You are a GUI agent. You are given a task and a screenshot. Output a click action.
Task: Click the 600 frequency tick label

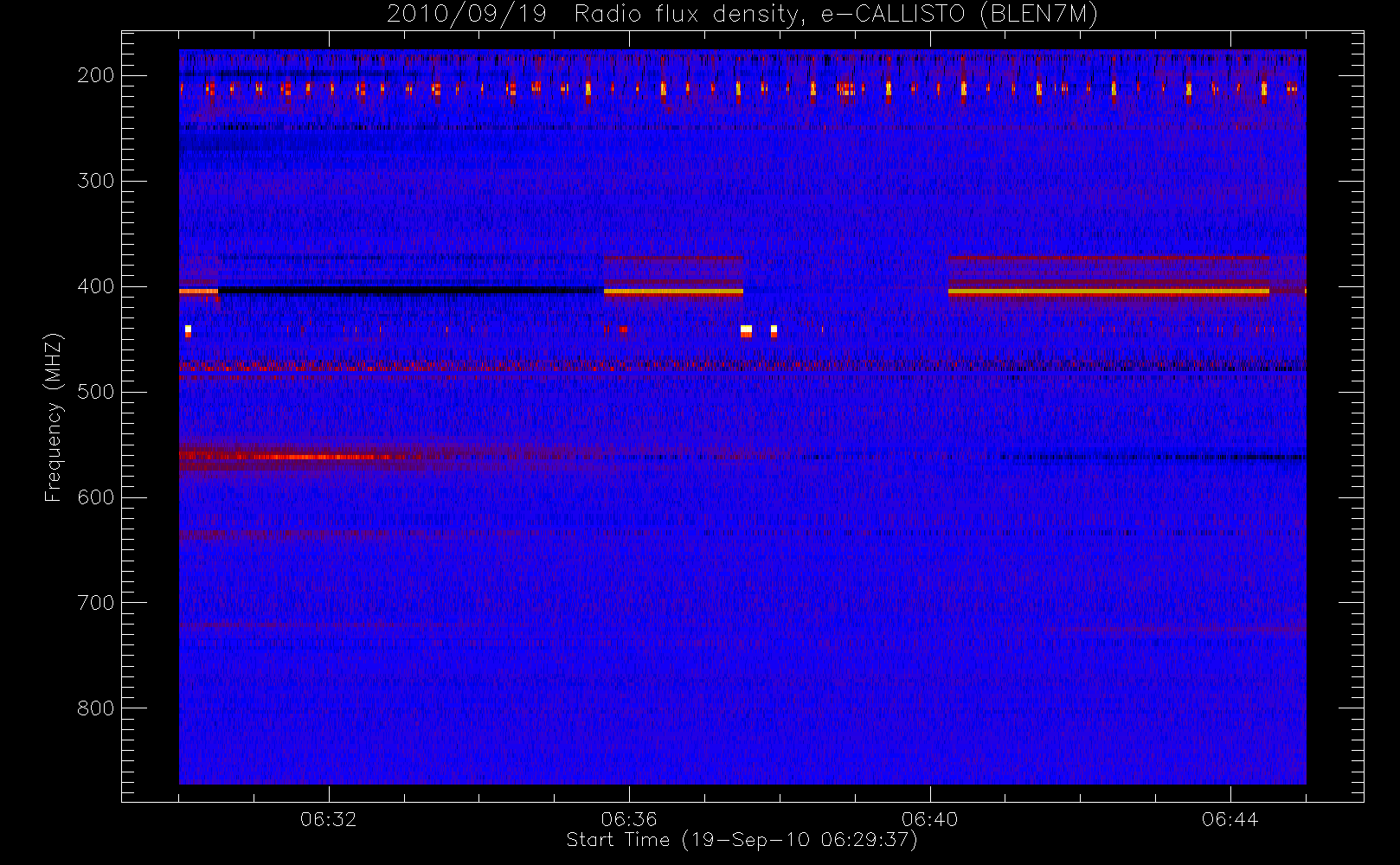96,497
